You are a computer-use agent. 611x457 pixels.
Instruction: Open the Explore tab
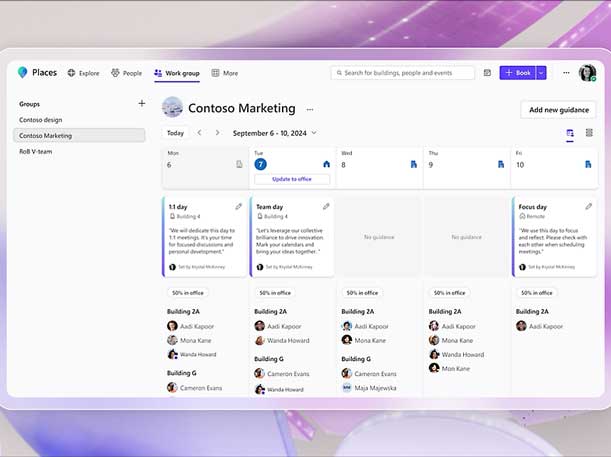tap(83, 73)
